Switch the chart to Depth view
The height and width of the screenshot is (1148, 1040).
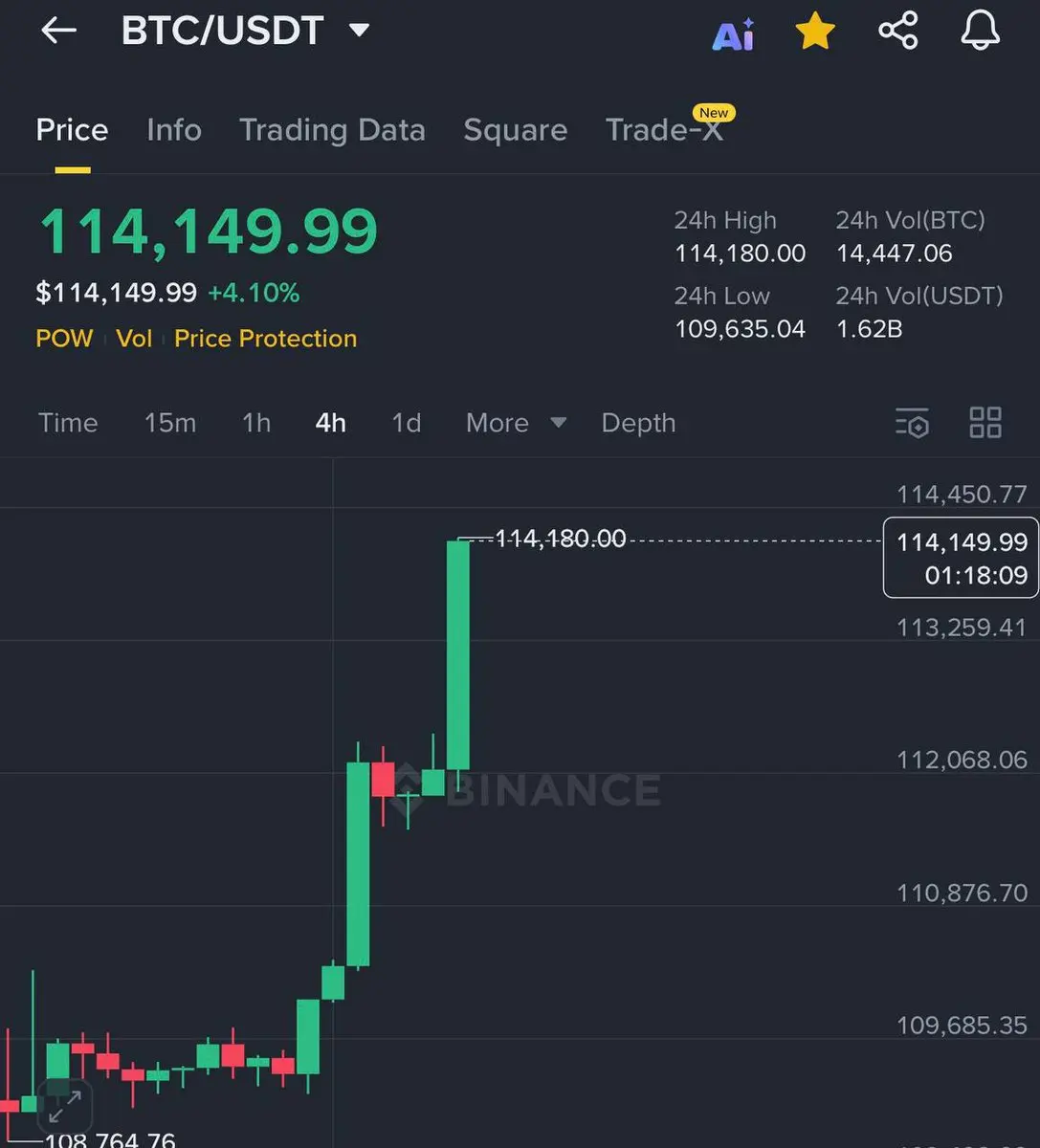coord(638,423)
